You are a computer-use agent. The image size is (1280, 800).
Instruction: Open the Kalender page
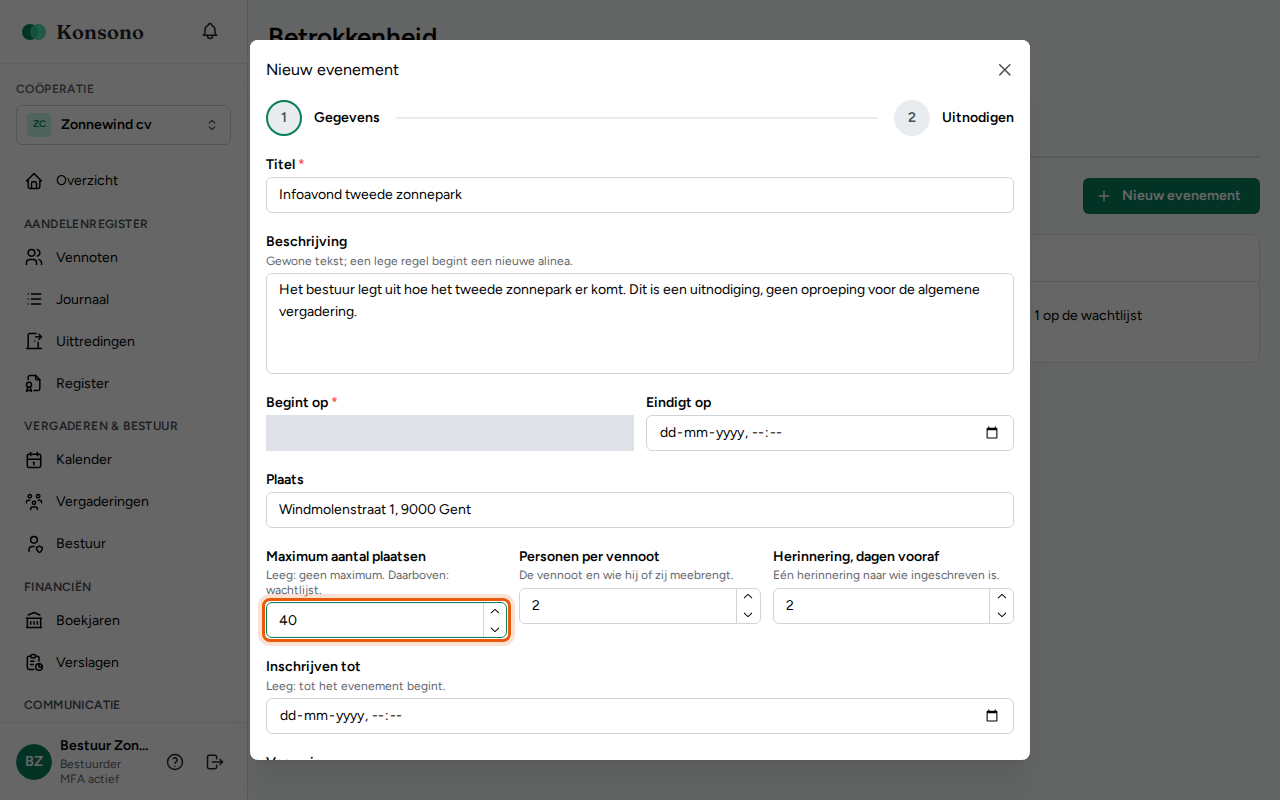tap(123, 460)
